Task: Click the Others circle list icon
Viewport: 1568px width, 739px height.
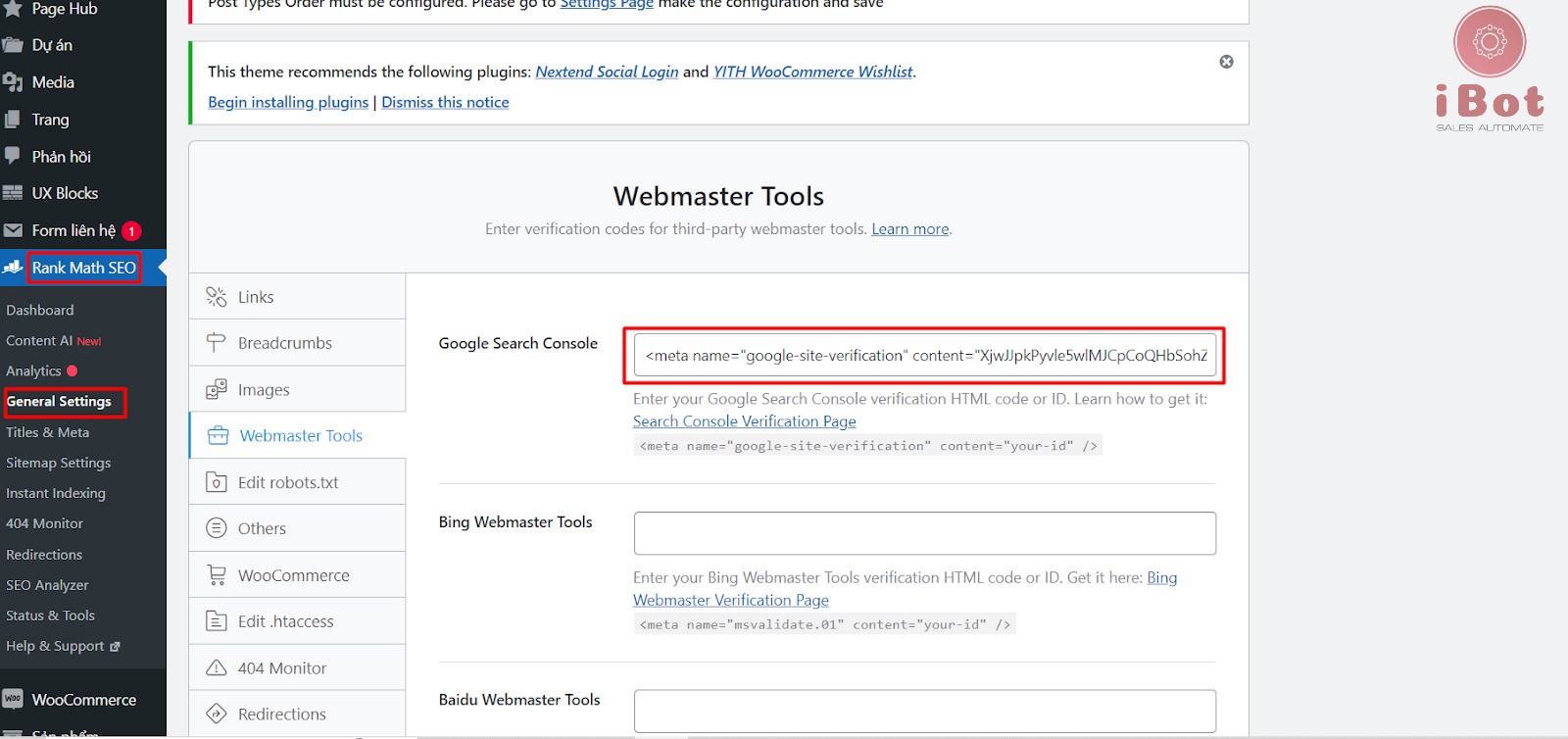Action: click(x=217, y=528)
